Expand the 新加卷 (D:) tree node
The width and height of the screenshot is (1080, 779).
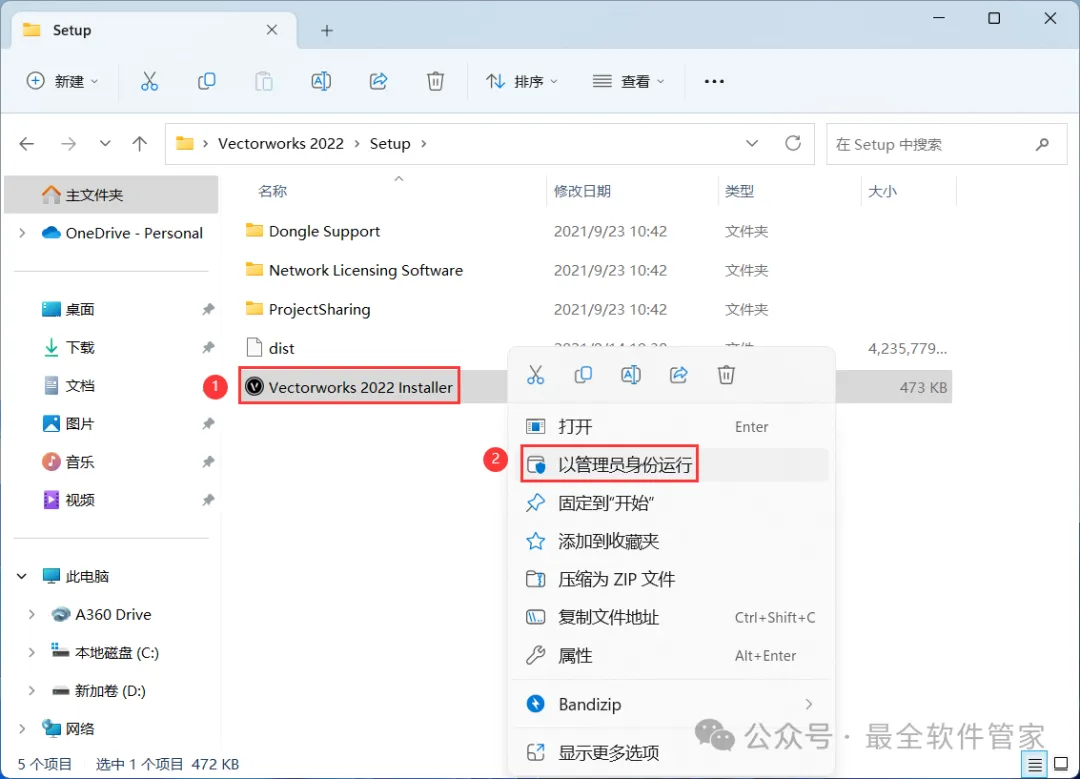pyautogui.click(x=32, y=690)
